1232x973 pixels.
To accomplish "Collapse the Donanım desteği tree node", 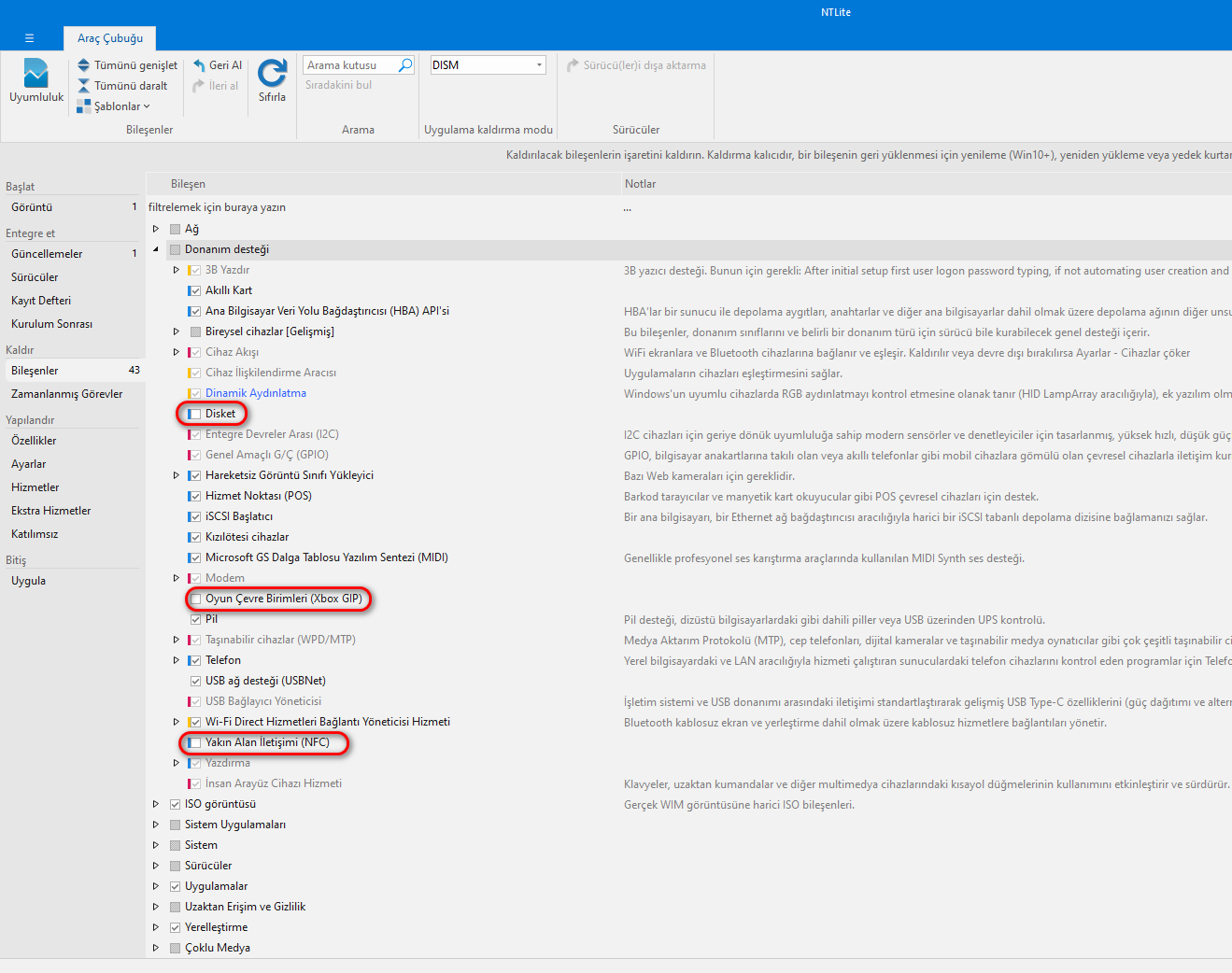I will (x=156, y=249).
